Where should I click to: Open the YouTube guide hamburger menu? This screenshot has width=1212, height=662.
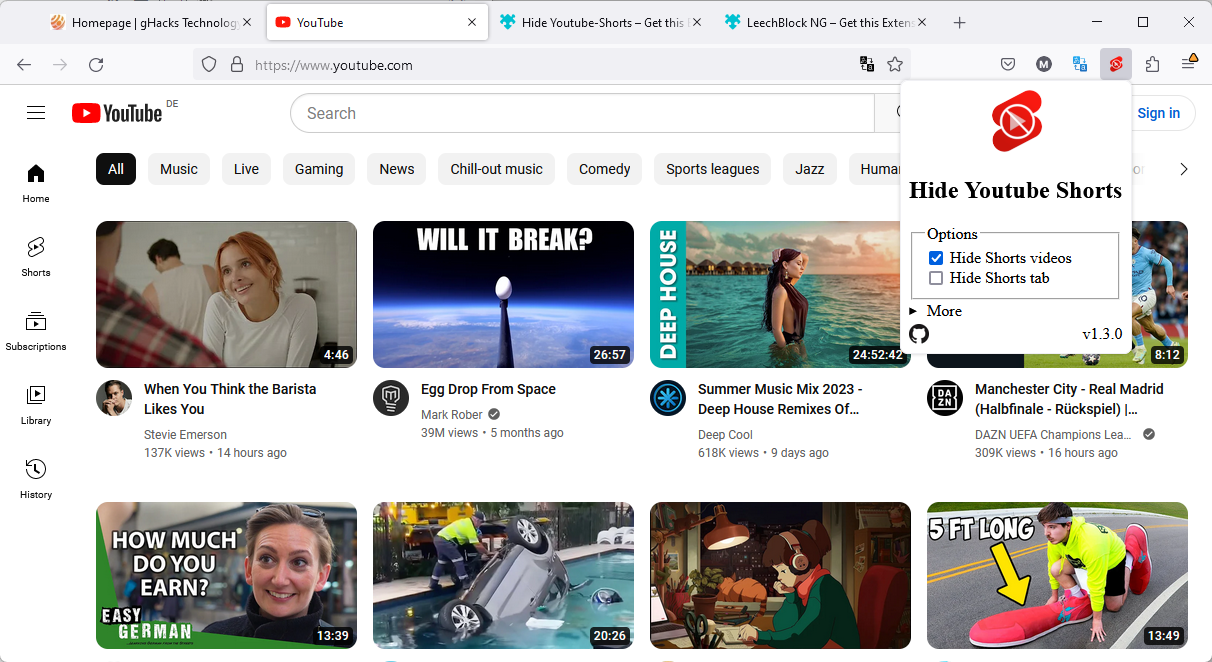click(36, 112)
